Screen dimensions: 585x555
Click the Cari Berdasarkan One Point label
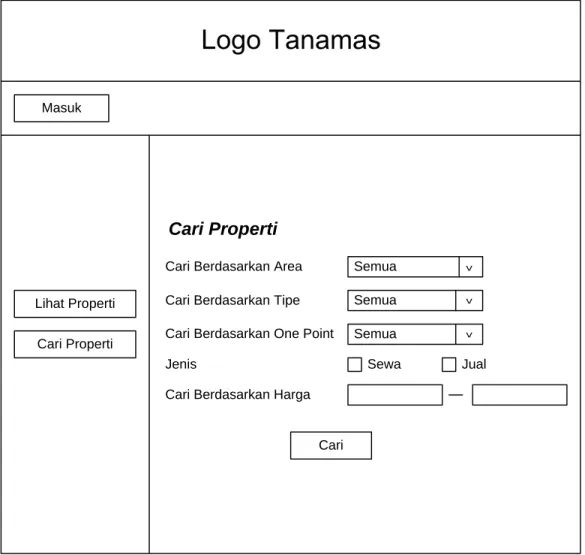tap(249, 333)
